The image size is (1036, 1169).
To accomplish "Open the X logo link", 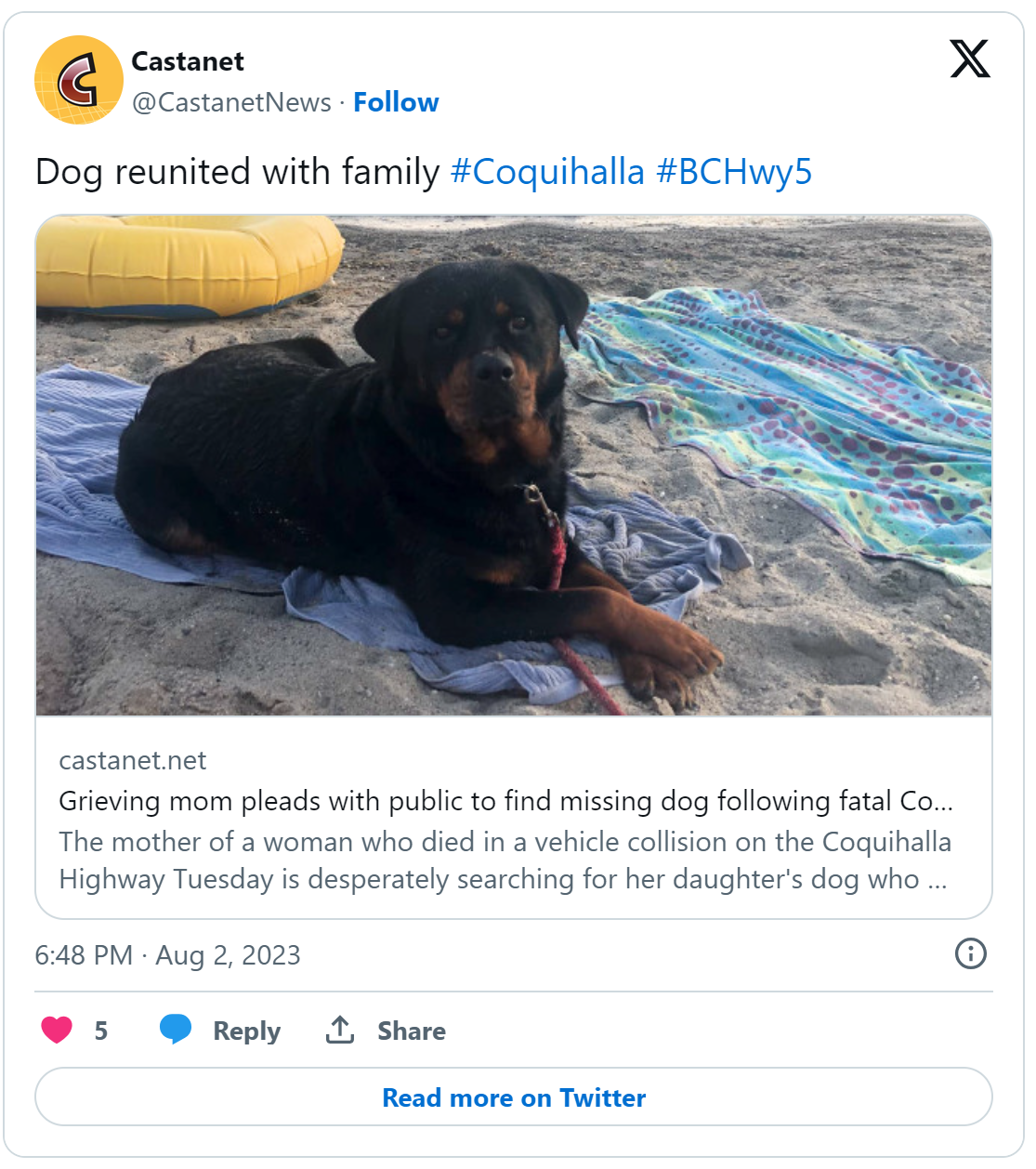I will 969,59.
